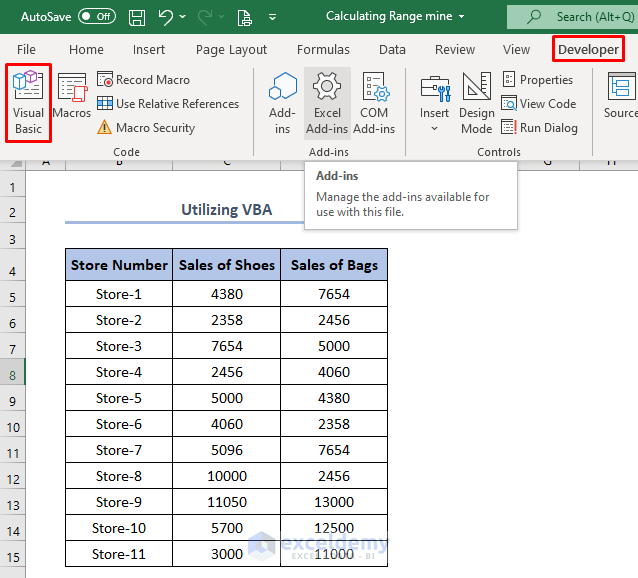The image size is (638, 578).
Task: Expand the Redo history dropdown
Action: [x=221, y=17]
